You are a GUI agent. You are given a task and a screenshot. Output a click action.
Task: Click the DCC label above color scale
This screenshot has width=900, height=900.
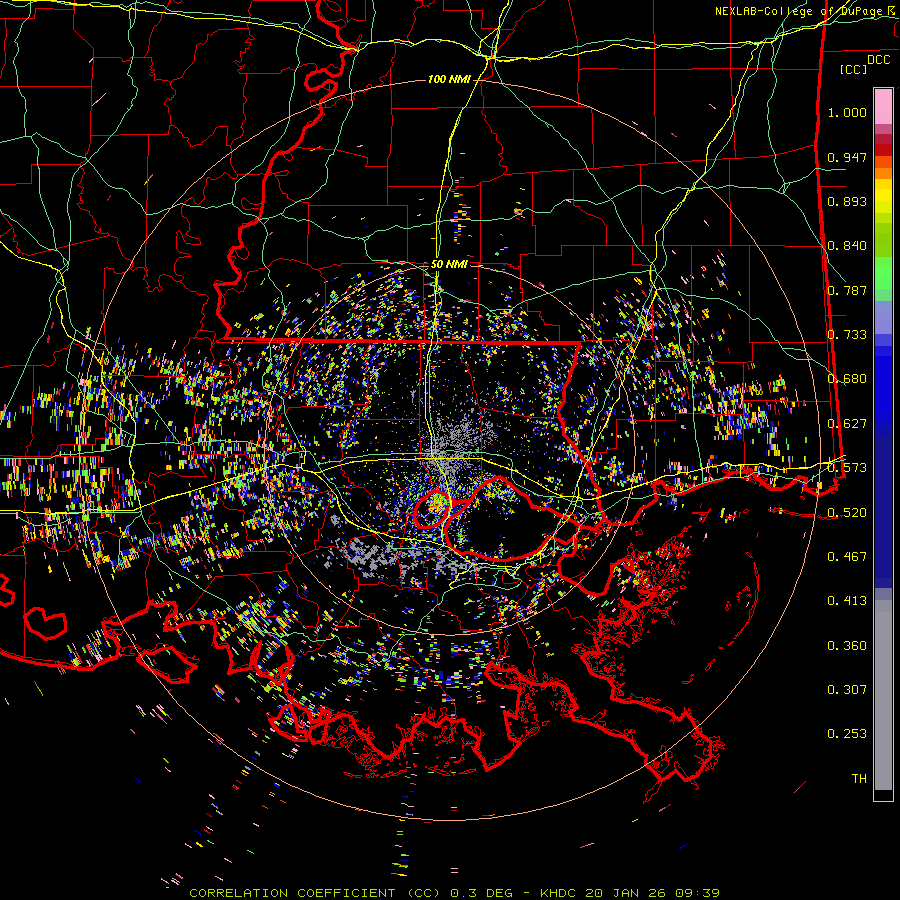click(878, 60)
